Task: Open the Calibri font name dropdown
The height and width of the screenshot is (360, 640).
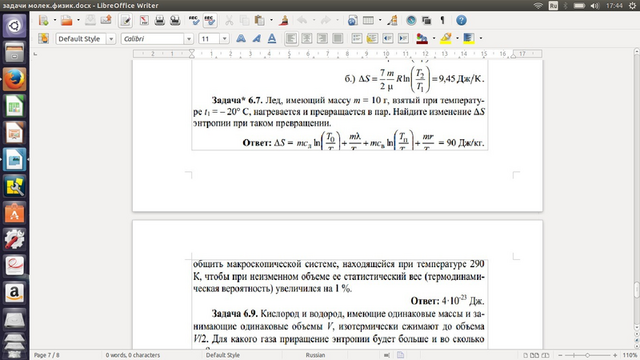Action: (x=189, y=39)
